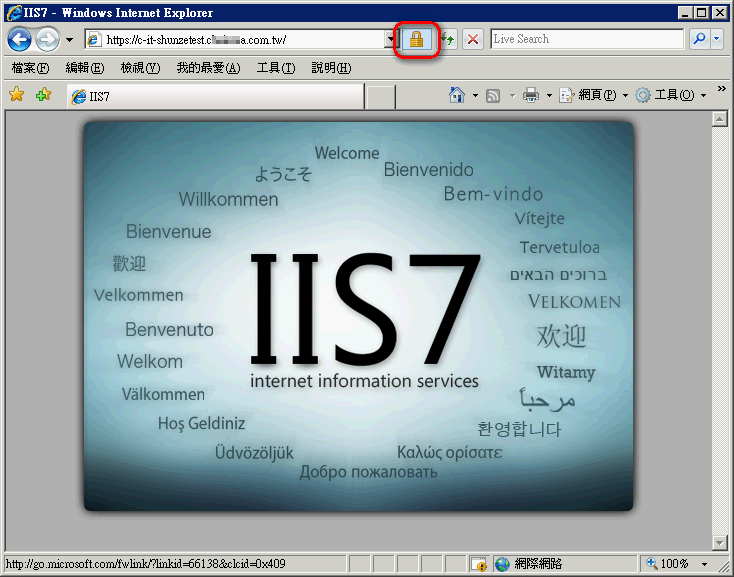Open the 工具(T) menu

click(x=276, y=68)
